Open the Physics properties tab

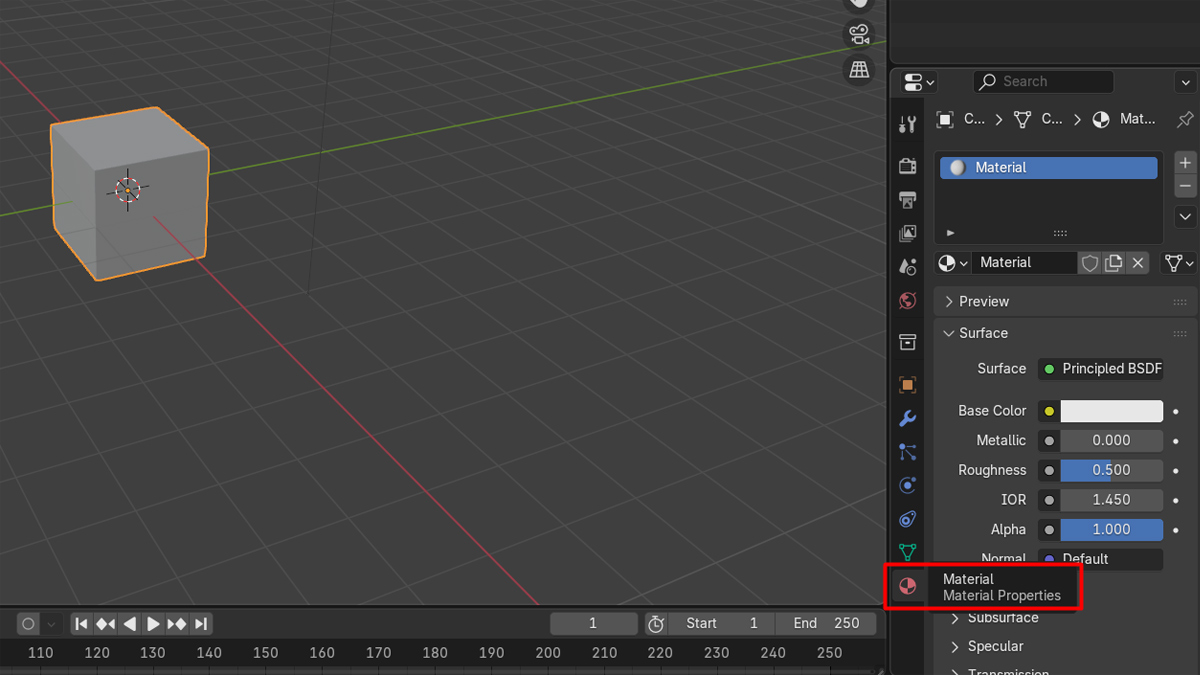[908, 485]
